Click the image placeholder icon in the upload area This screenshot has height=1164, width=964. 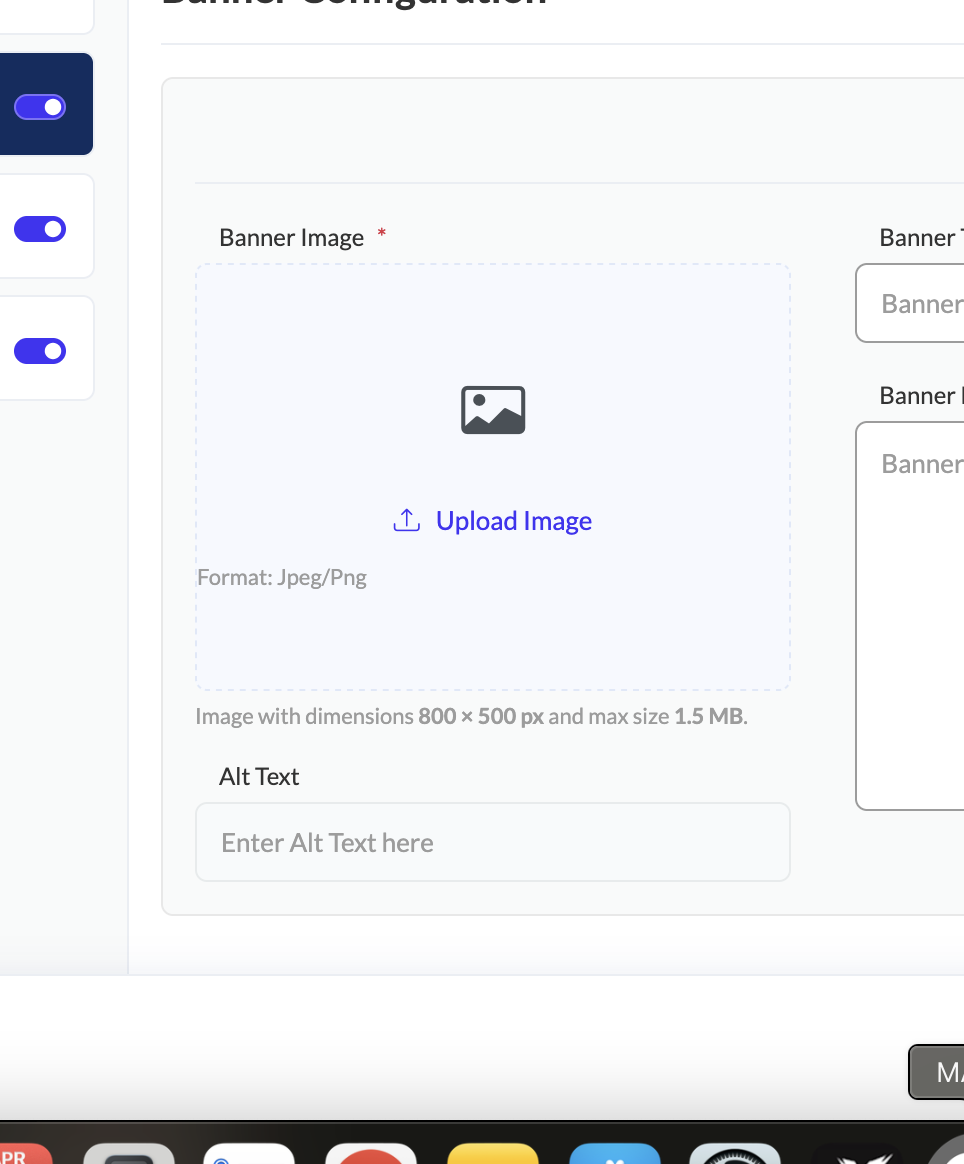point(493,410)
